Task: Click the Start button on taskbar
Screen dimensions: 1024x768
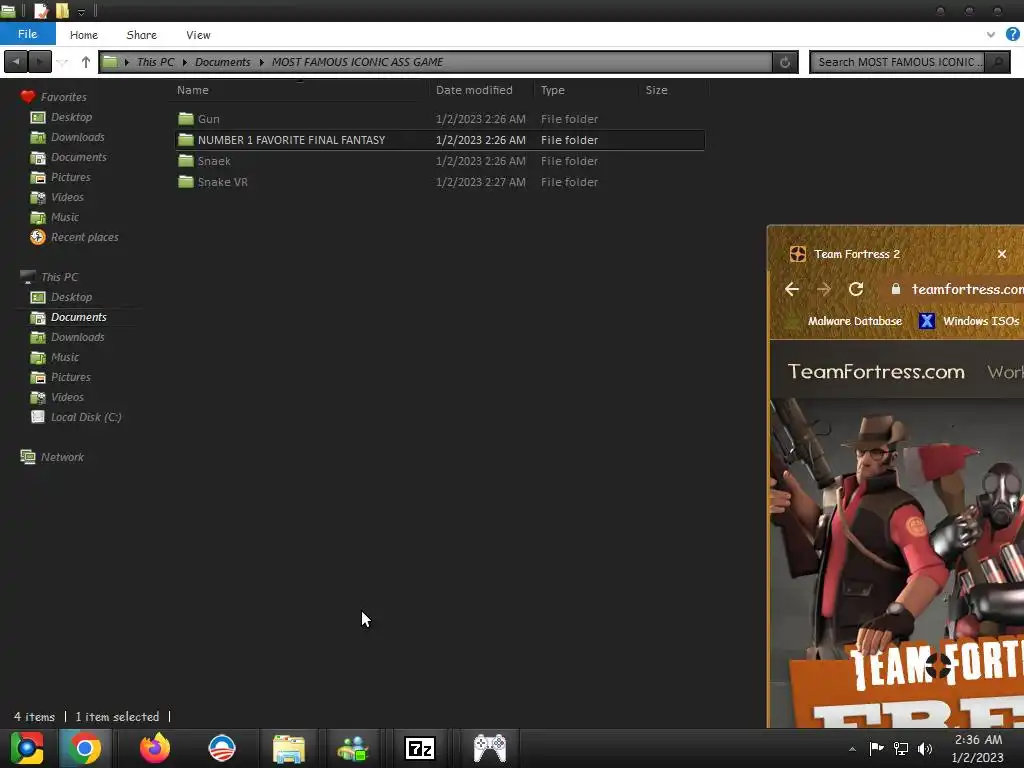Action: 26,748
